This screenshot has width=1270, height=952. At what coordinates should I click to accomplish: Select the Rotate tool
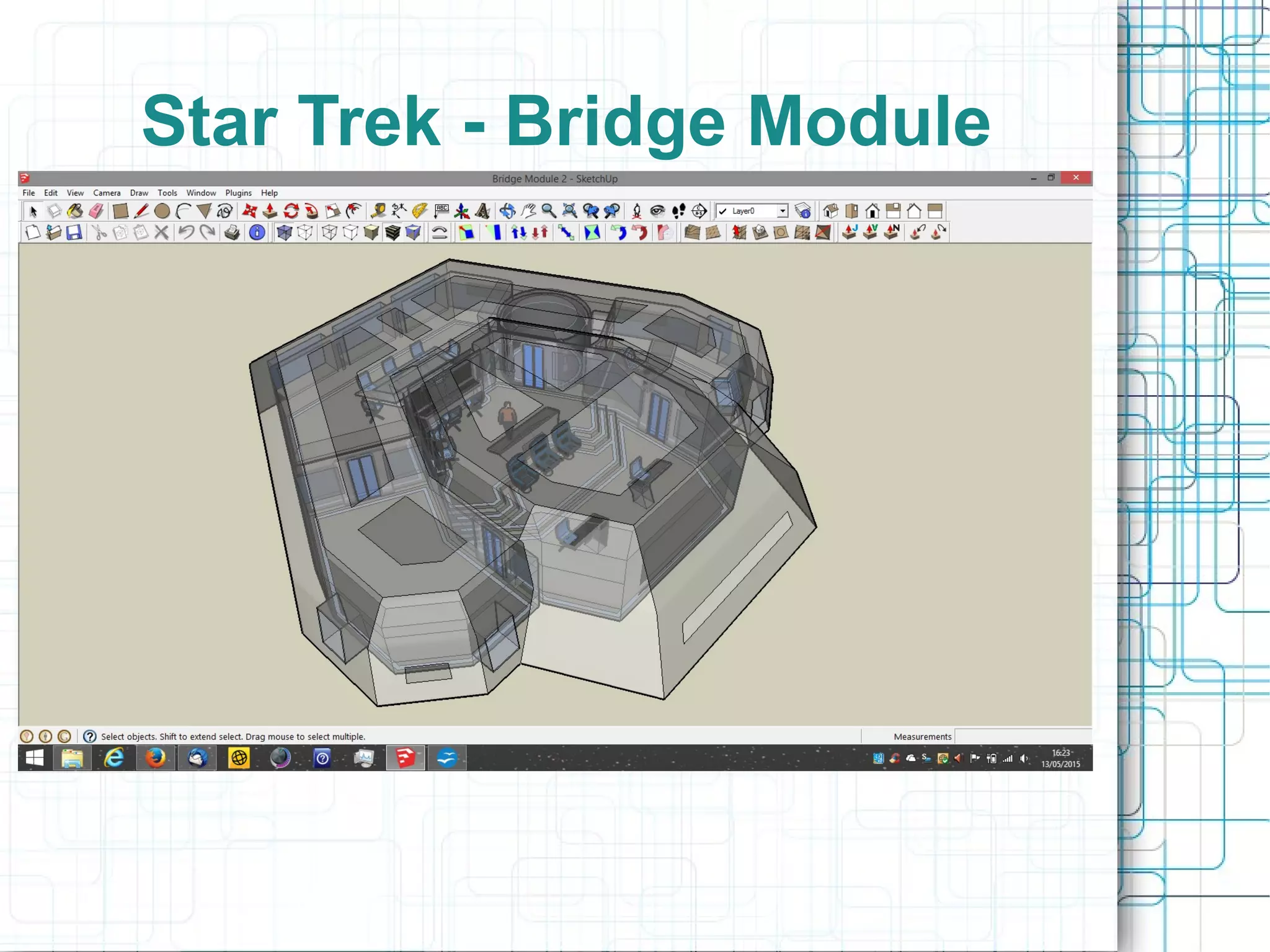click(291, 211)
